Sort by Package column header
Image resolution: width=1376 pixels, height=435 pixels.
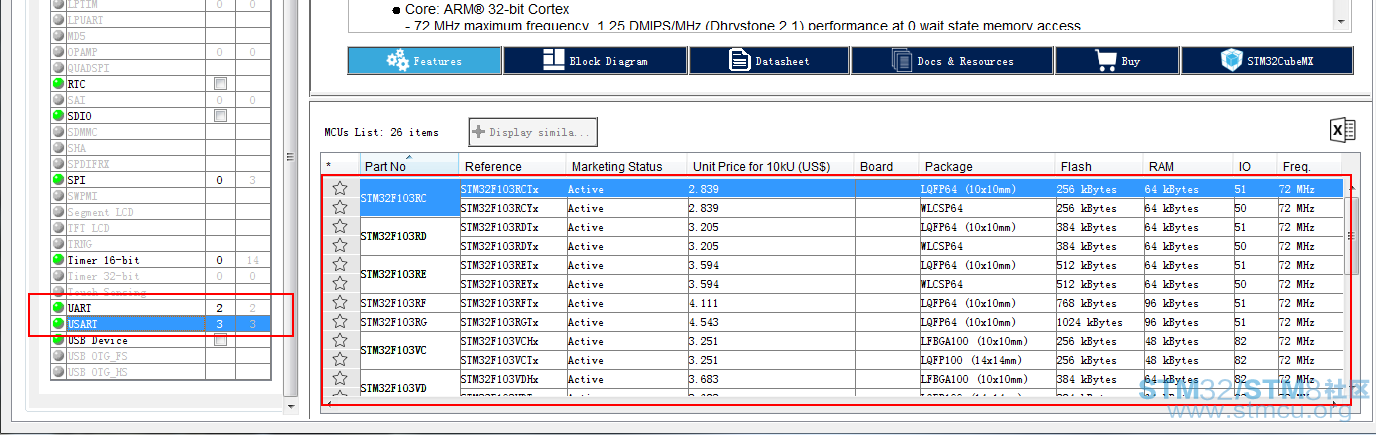[x=988, y=166]
